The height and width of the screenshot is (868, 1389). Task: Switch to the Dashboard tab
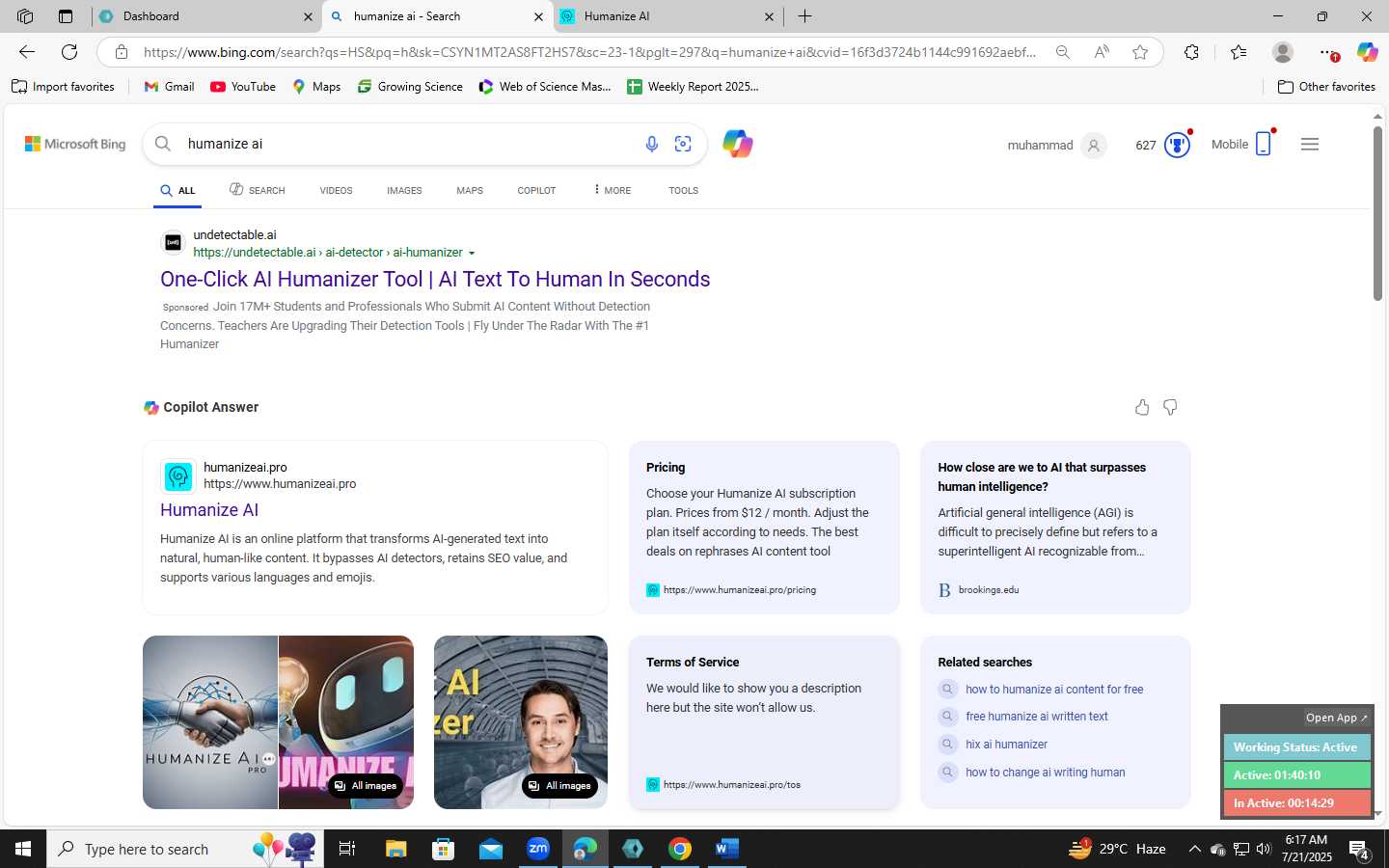click(206, 16)
